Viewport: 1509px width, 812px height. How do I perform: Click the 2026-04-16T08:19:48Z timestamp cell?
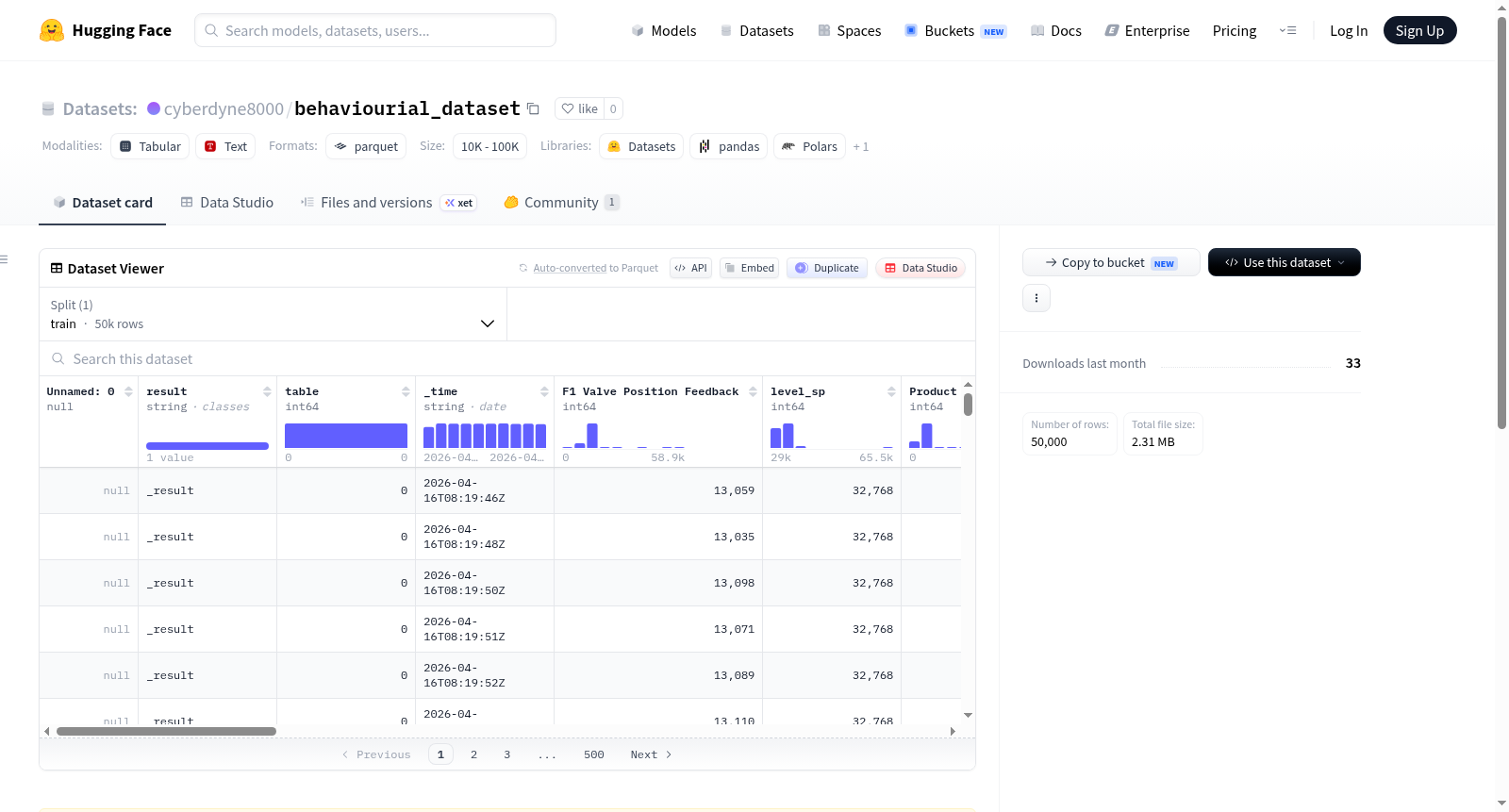point(485,537)
